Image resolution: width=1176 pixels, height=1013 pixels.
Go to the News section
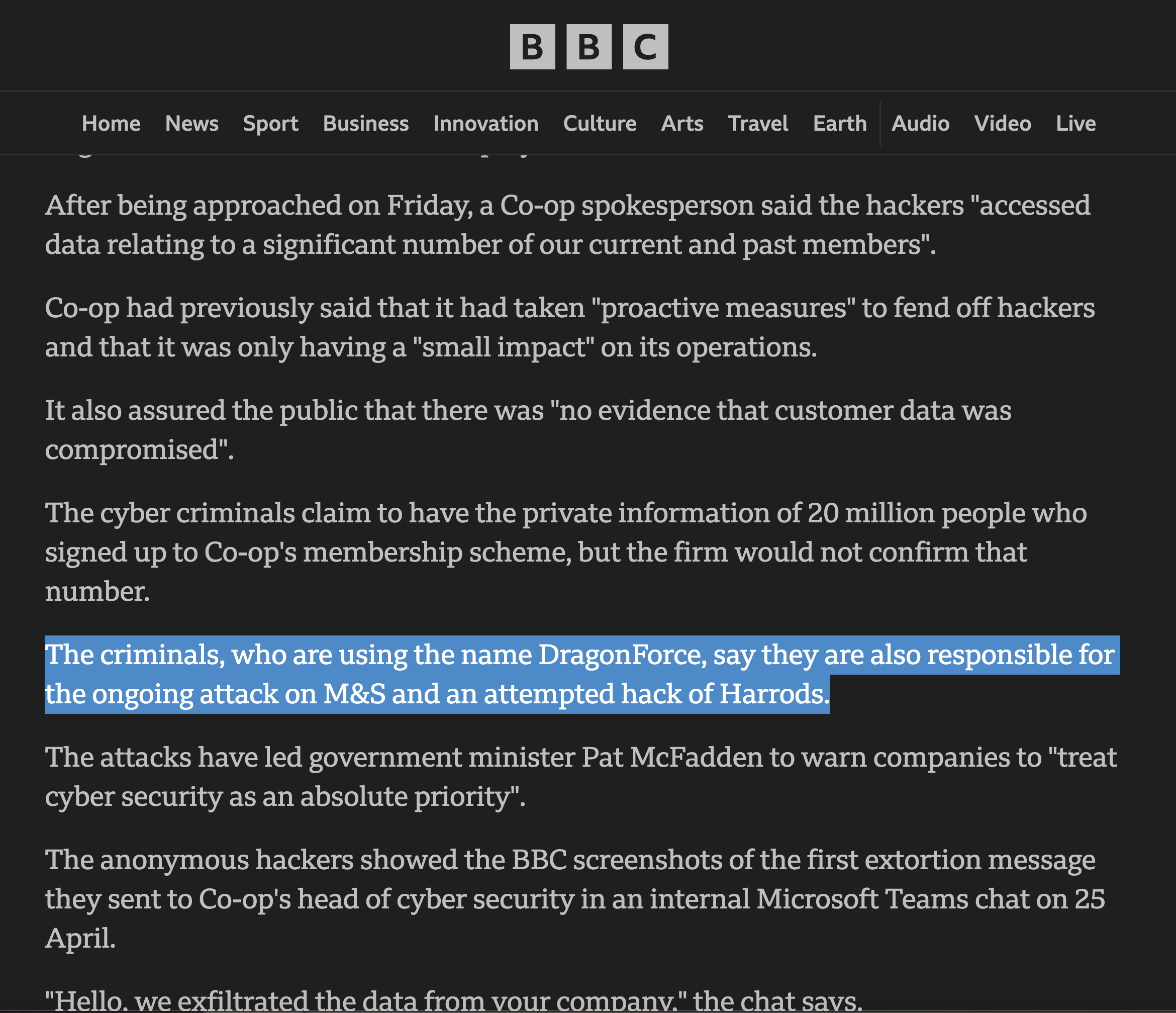coord(192,123)
